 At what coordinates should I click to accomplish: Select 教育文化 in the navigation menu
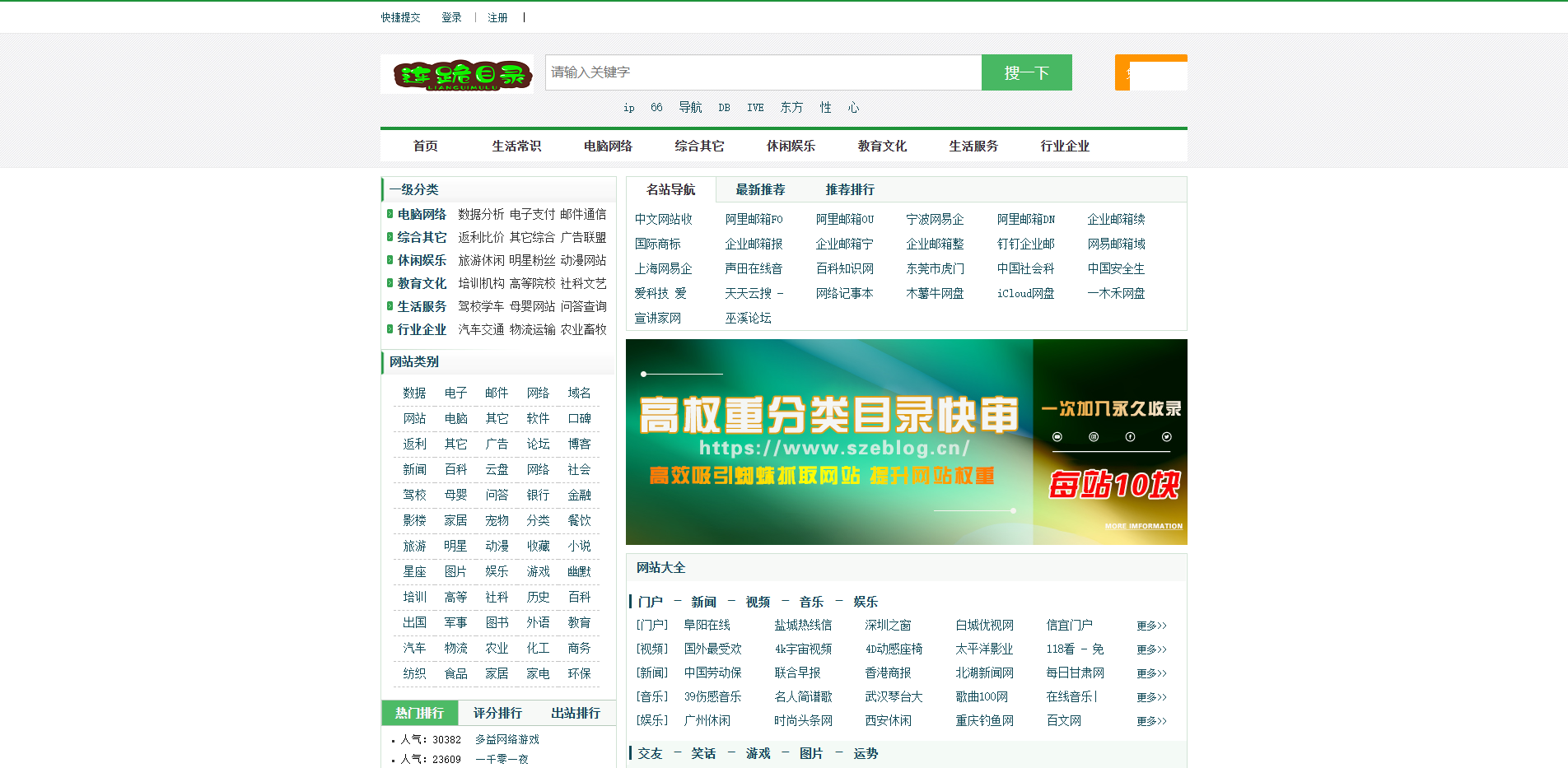coord(881,146)
